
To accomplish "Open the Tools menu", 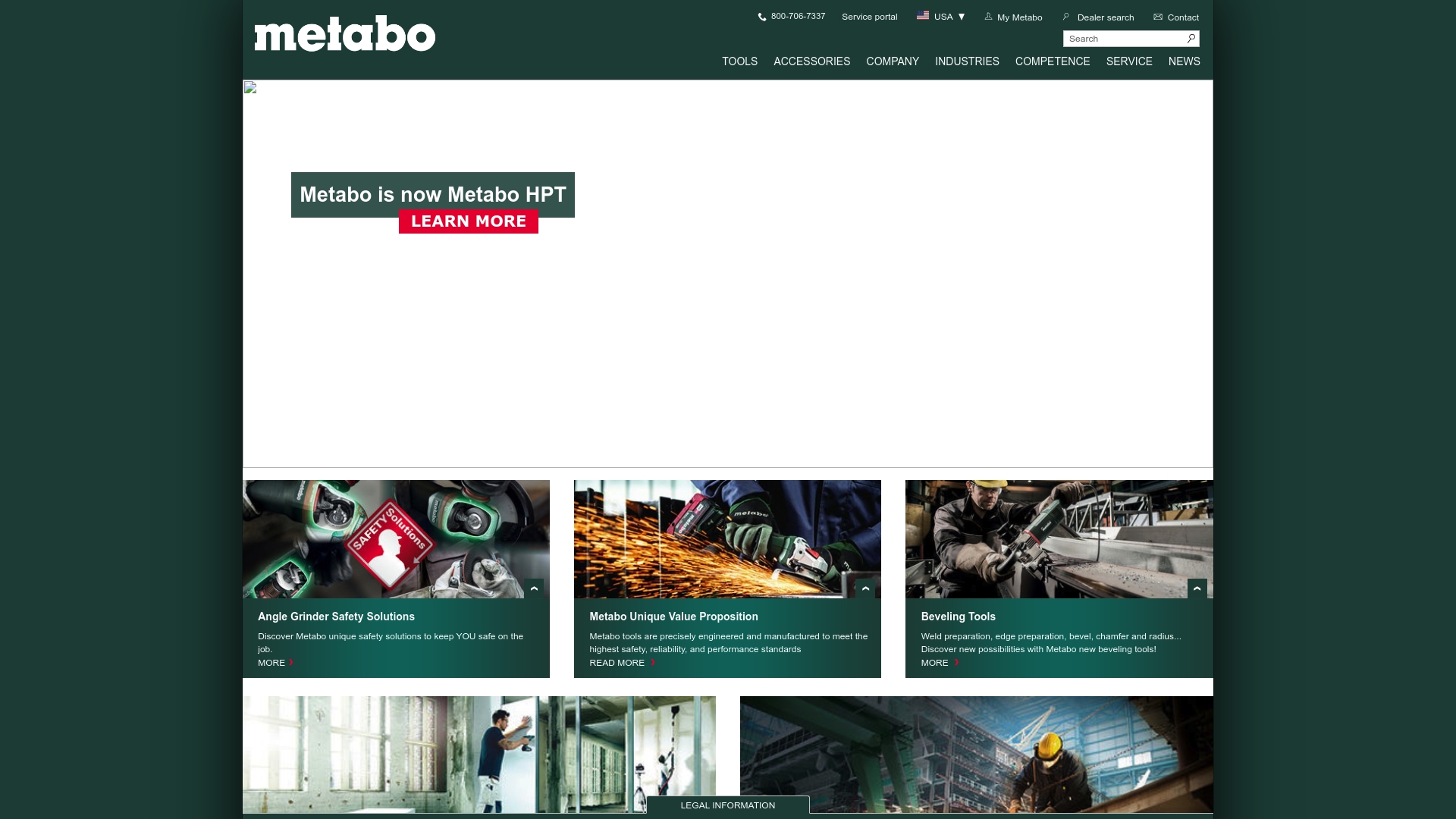I will click(739, 61).
